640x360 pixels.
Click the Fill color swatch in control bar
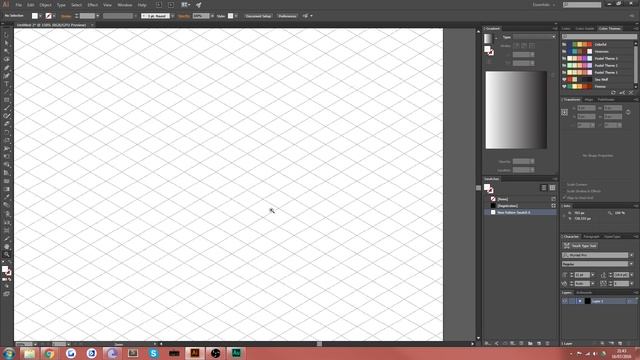pos(35,16)
